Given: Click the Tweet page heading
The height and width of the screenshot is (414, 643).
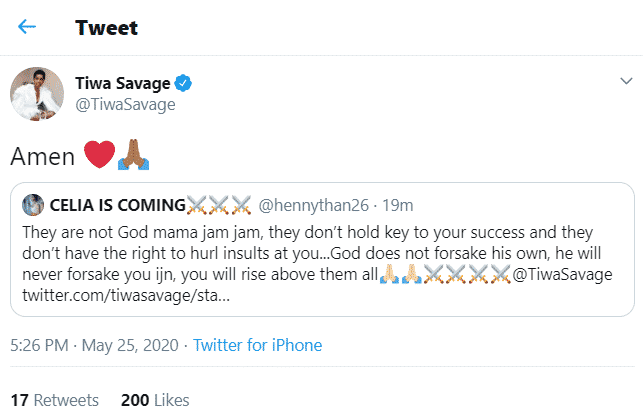Looking at the screenshot, I should tap(105, 26).
